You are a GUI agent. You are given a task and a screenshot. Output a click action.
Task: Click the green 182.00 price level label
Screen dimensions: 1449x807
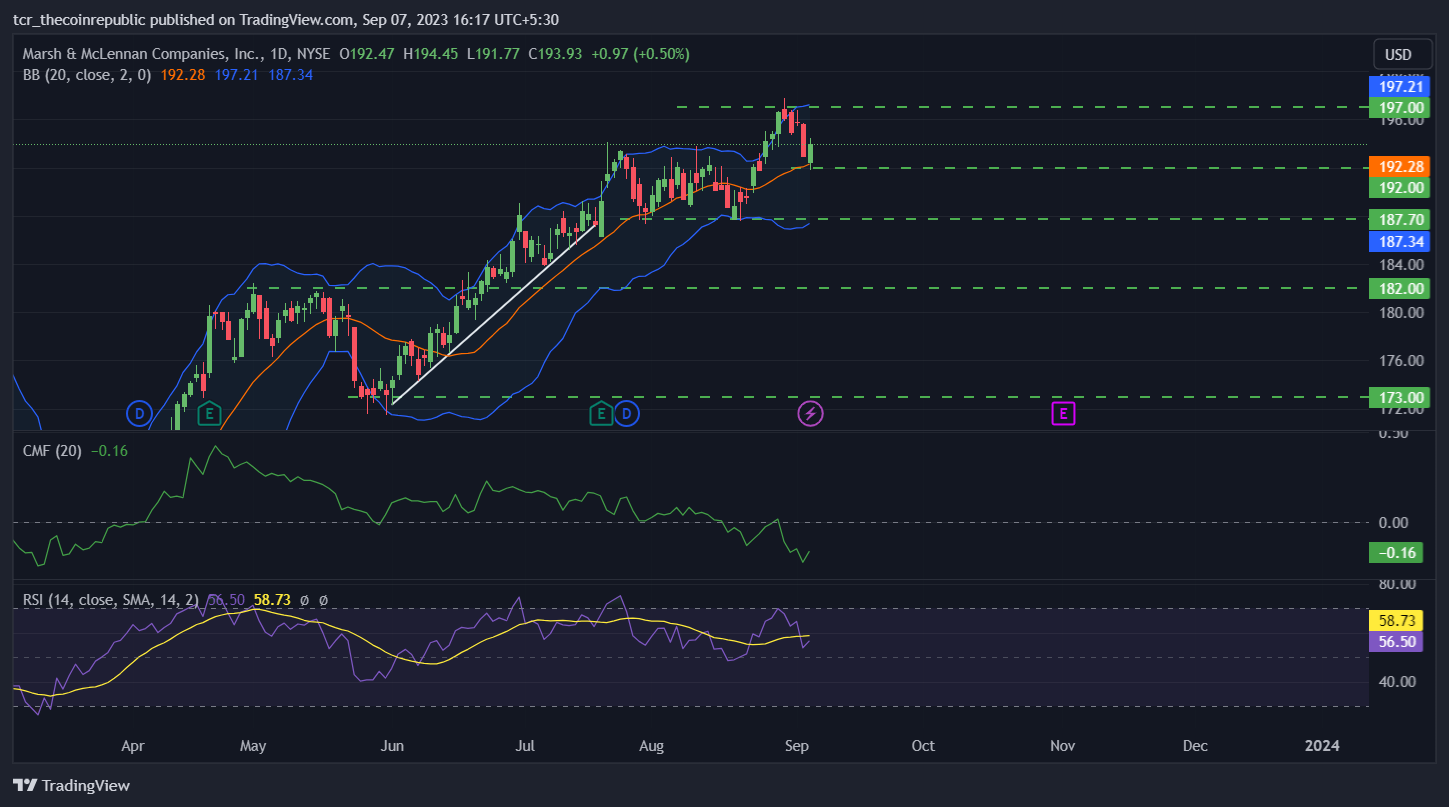pos(1399,288)
